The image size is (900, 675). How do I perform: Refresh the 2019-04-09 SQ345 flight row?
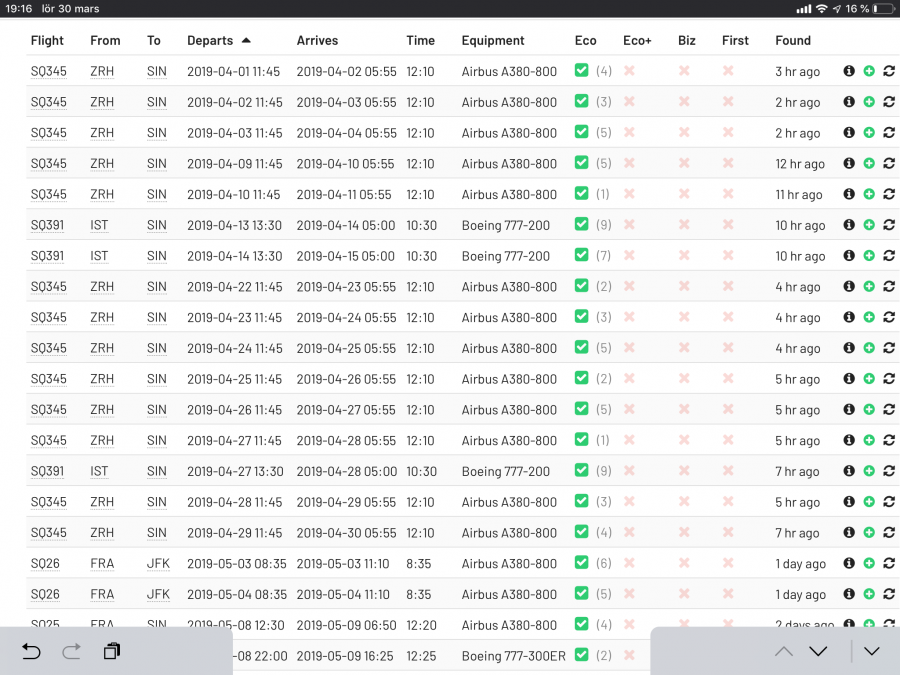coord(888,163)
